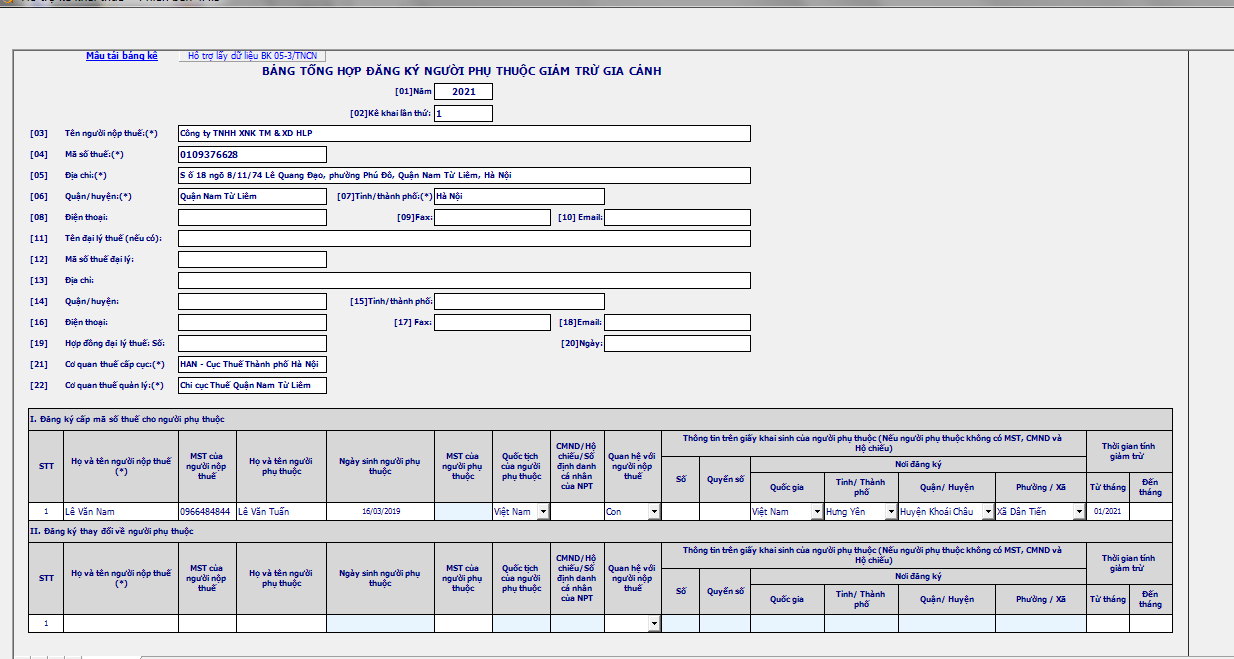Click section II Họ và tên người phụ thuộc cell
This screenshot has height=659, width=1234.
click(281, 623)
